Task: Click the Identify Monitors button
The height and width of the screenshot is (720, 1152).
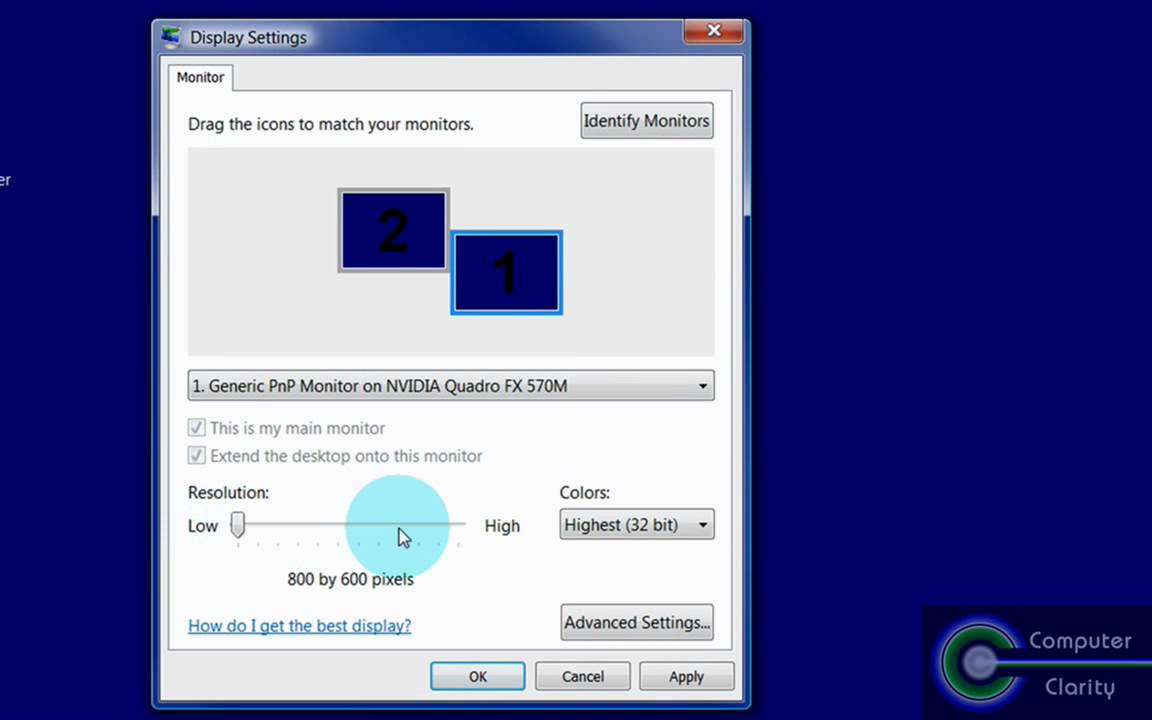Action: 646,120
